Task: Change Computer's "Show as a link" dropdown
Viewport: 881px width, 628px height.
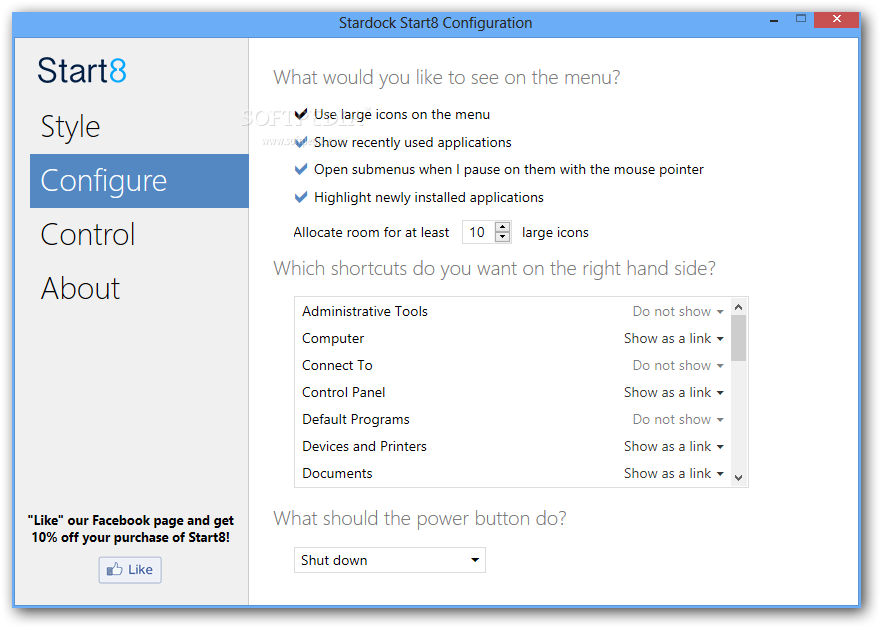Action: 674,338
